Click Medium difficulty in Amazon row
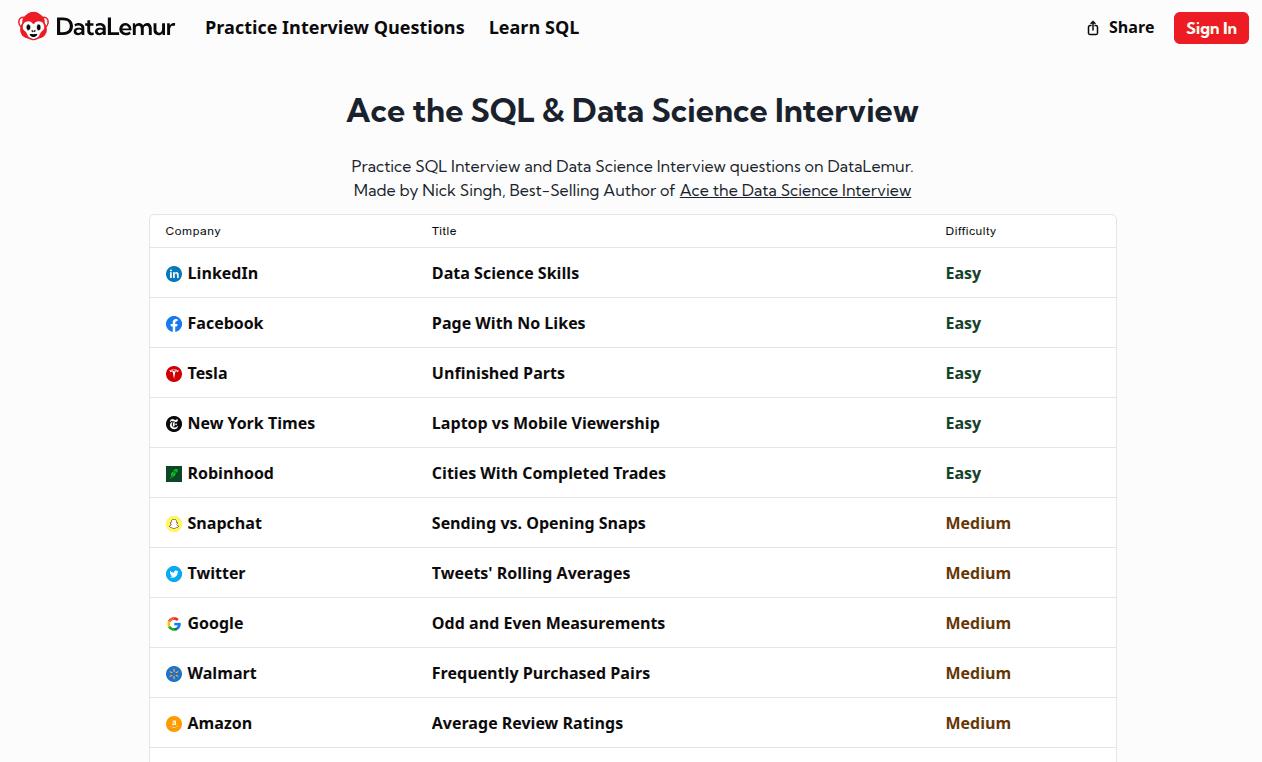The height and width of the screenshot is (762, 1262). (978, 723)
